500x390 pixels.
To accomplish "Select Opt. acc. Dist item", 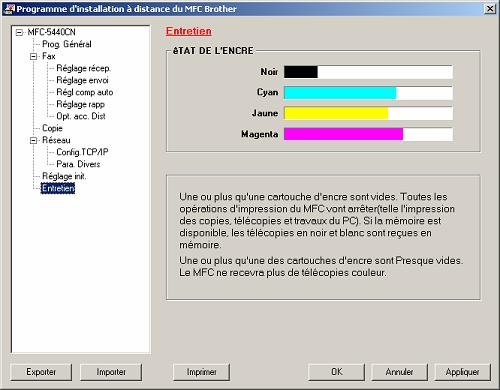I will pyautogui.click(x=81, y=116).
